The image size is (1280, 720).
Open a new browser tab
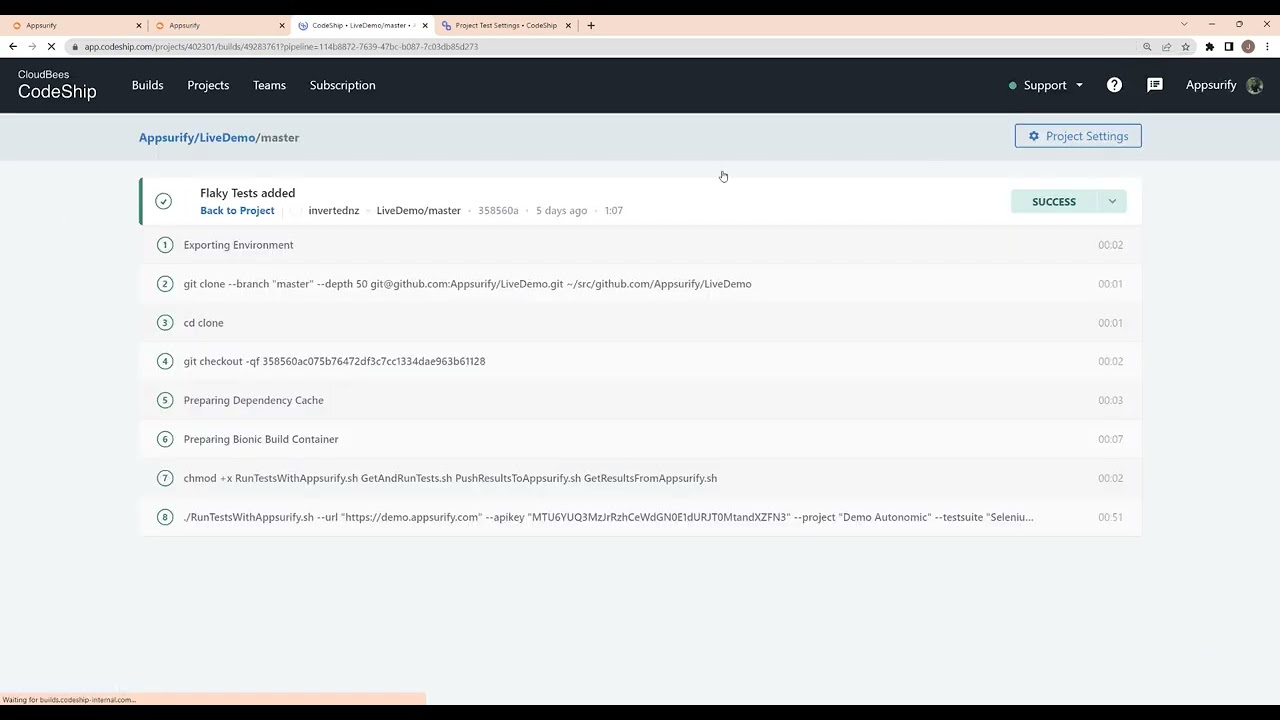coord(591,25)
